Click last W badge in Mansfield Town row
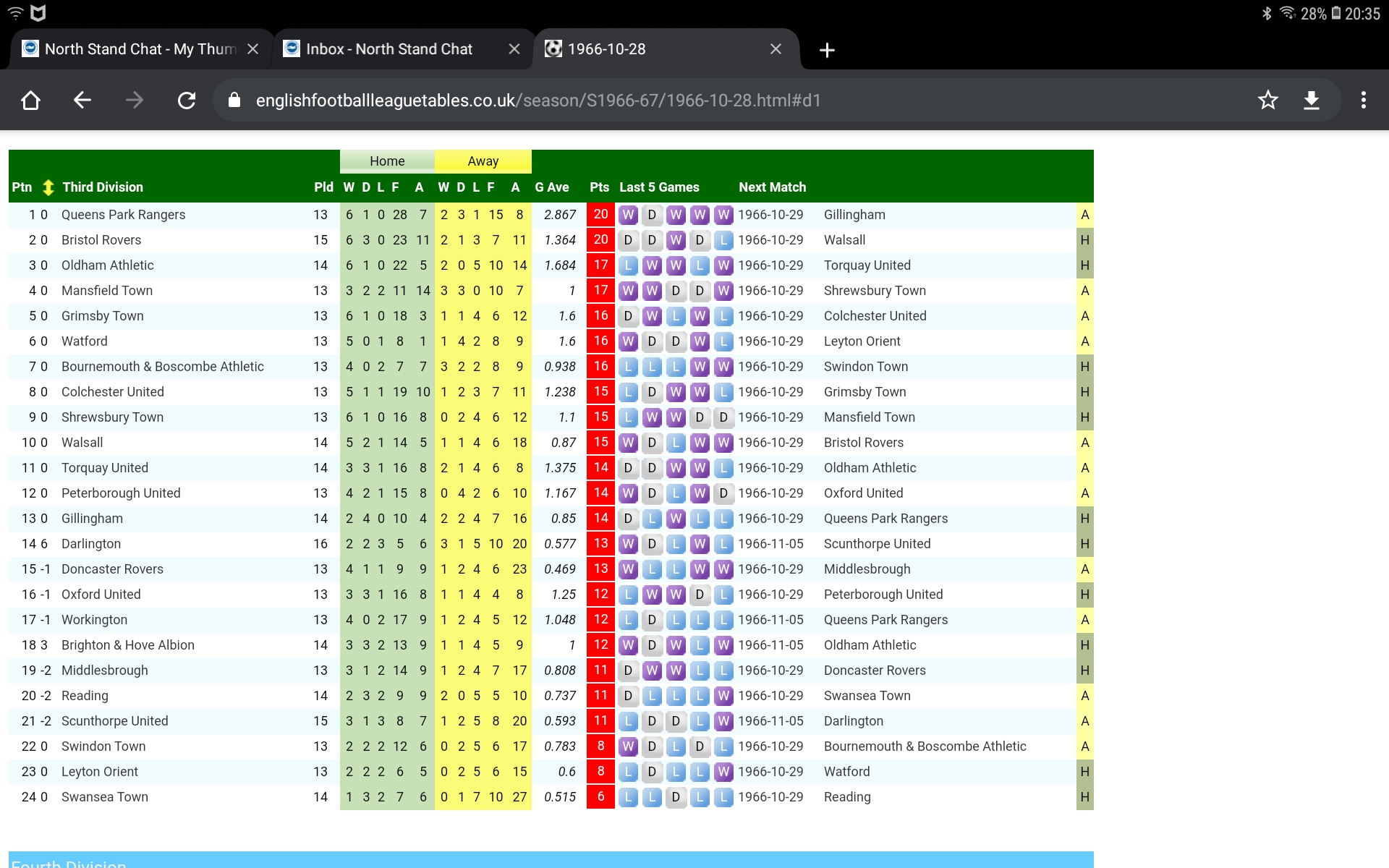This screenshot has width=1389, height=868. coord(723,291)
